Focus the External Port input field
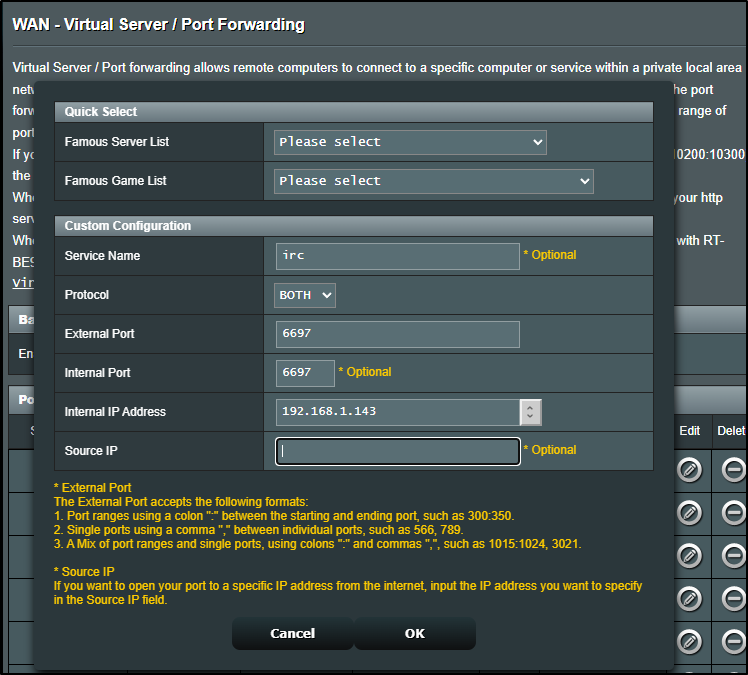The width and height of the screenshot is (748, 675). (x=397, y=334)
